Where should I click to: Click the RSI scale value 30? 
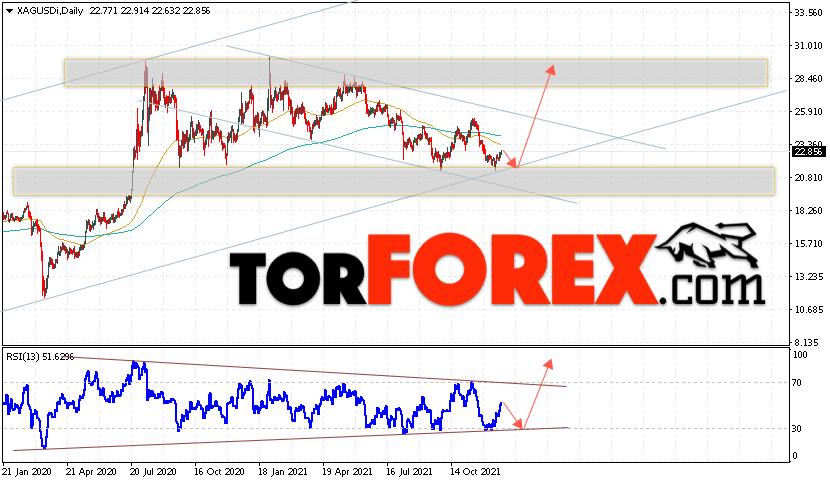pos(797,428)
